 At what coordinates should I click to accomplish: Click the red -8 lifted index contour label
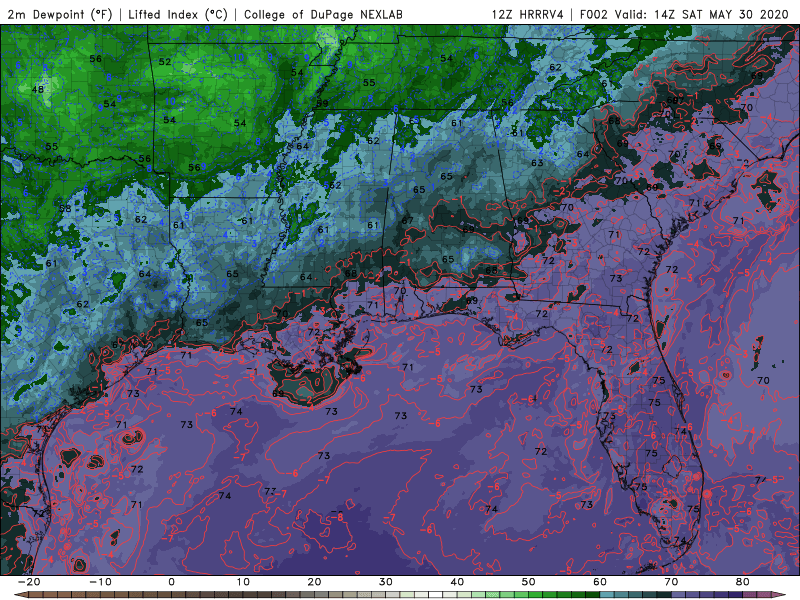(337, 517)
